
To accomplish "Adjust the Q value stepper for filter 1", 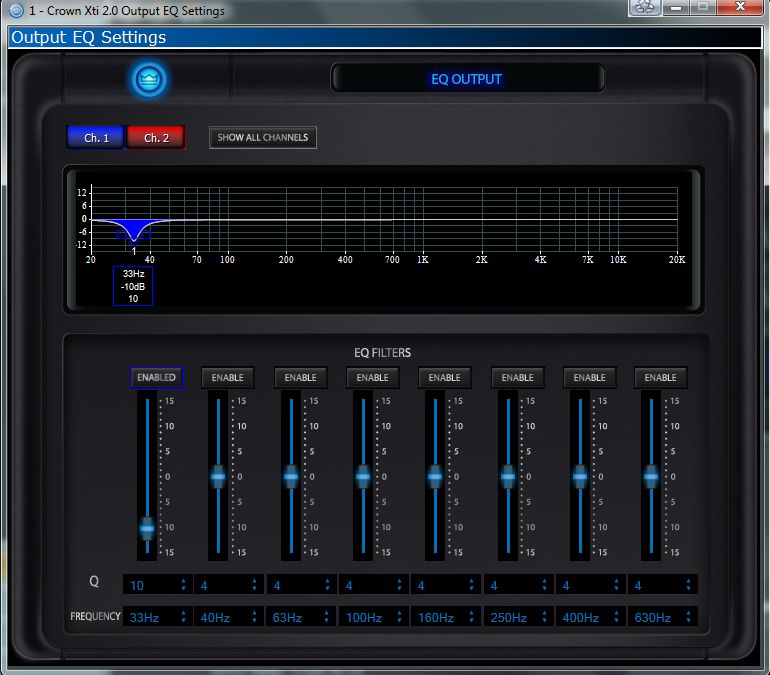I will [183, 585].
